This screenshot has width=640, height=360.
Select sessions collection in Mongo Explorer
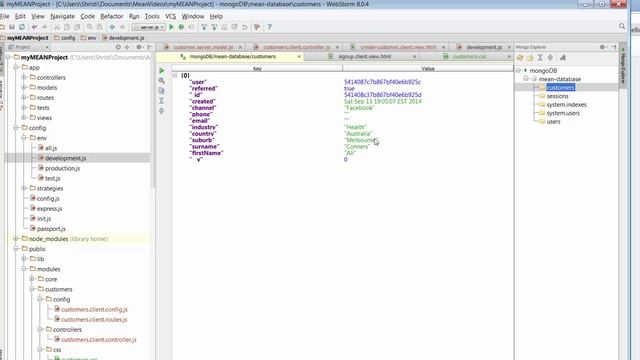tap(557, 96)
